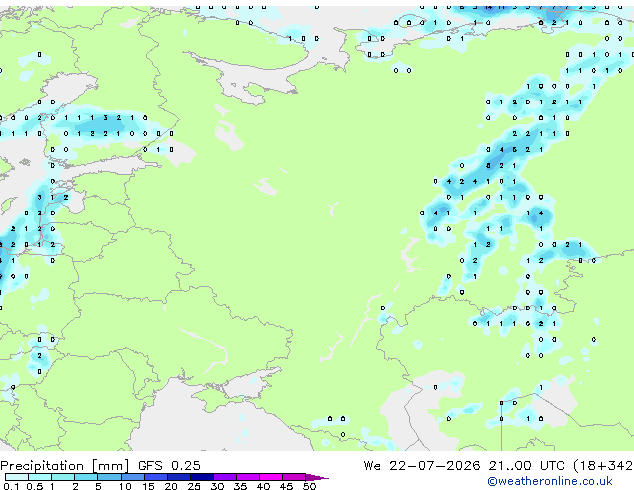The height and width of the screenshot is (490, 634).
Task: Click the "30" legend label
Action: 217,486
